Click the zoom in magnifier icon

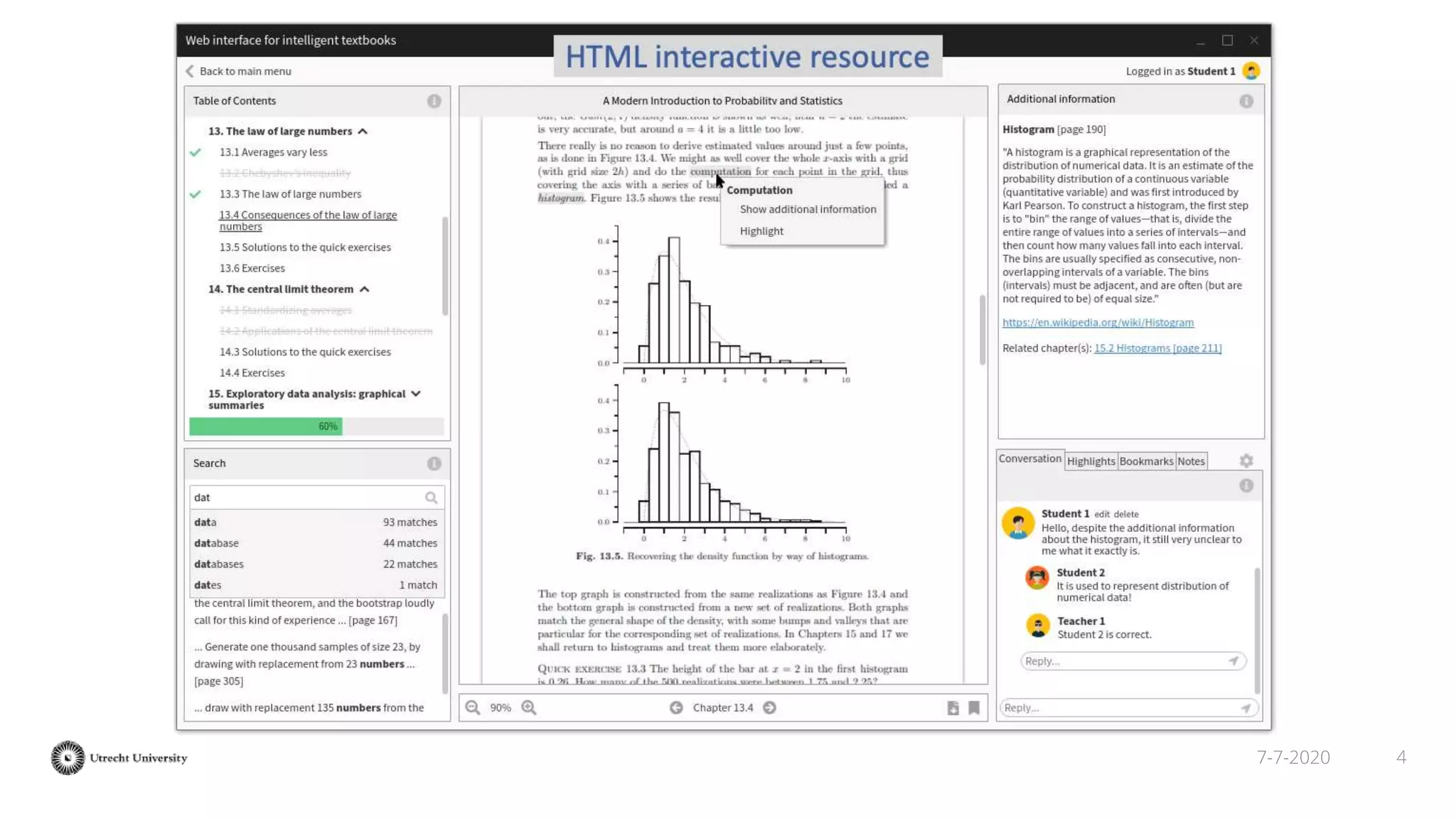(x=529, y=707)
